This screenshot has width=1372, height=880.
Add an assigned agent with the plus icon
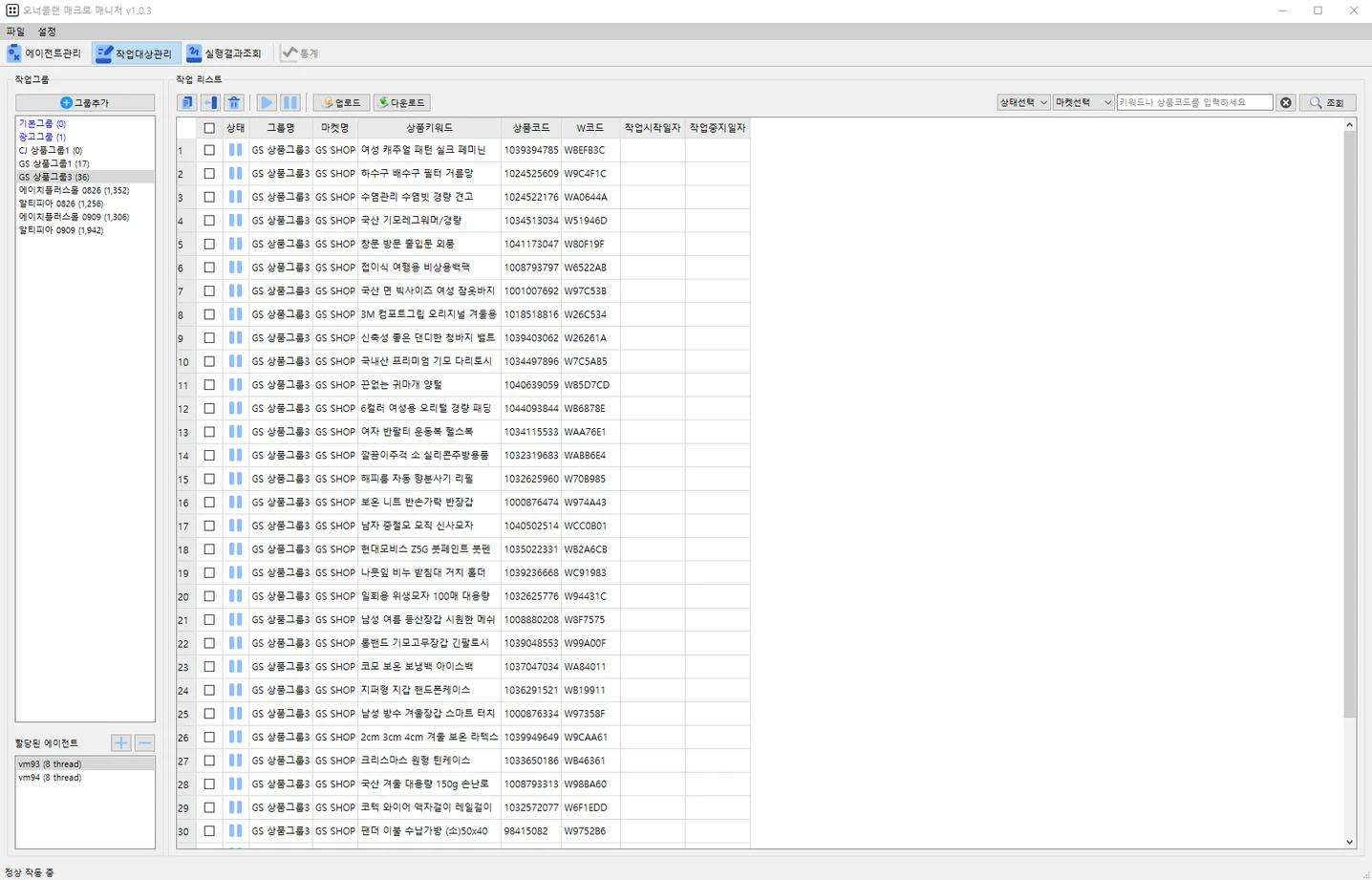click(121, 742)
